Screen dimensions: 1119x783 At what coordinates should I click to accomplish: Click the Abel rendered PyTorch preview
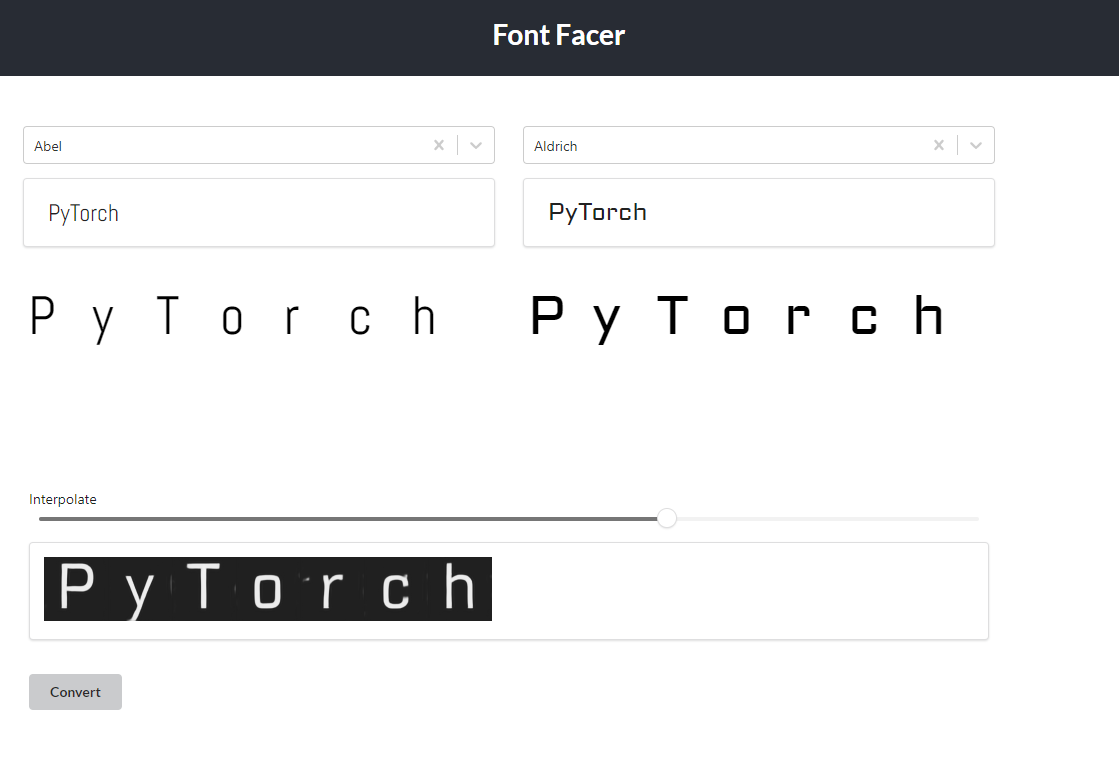pos(233,318)
